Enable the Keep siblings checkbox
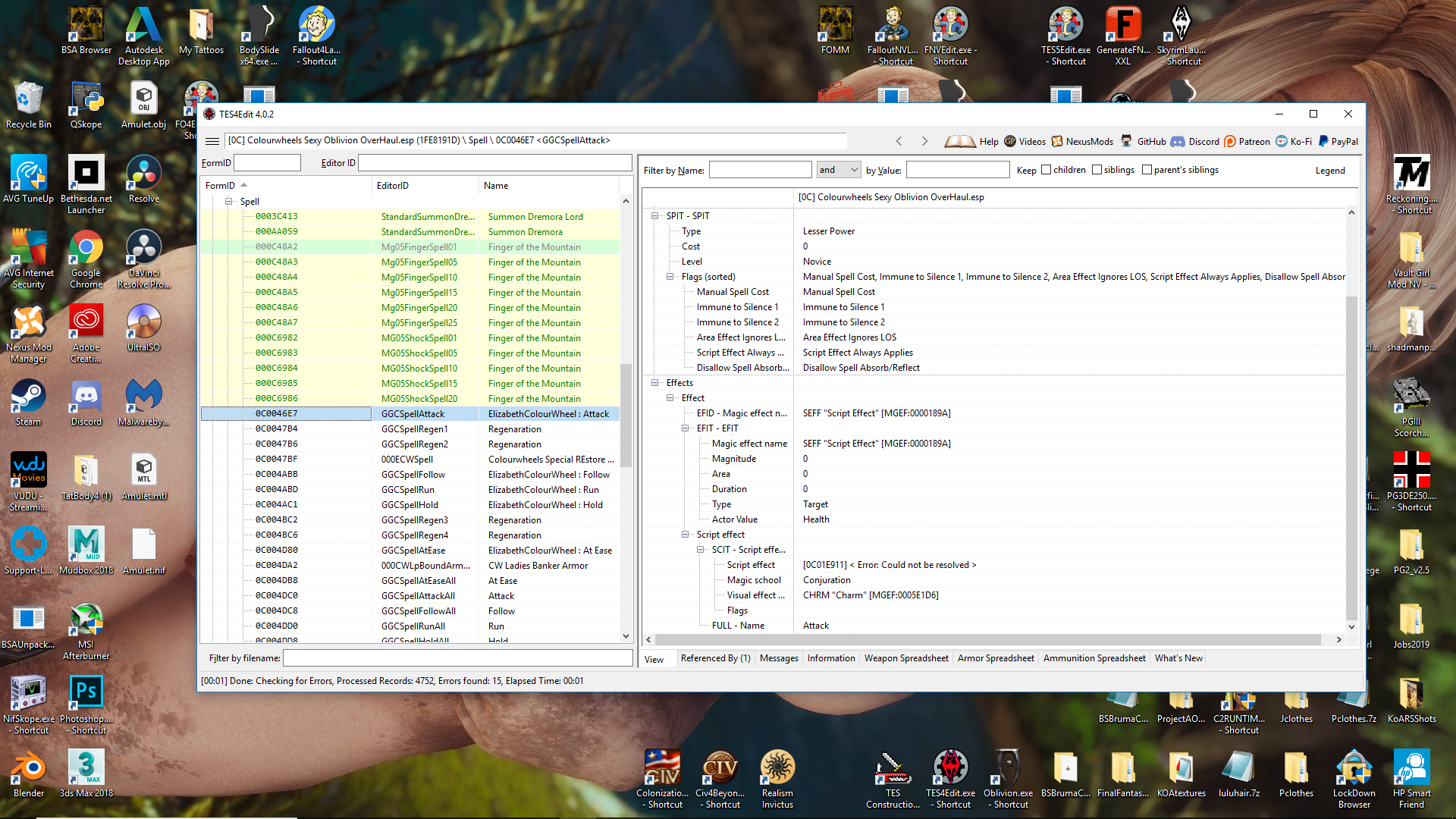Image resolution: width=1456 pixels, height=819 pixels. tap(1097, 170)
